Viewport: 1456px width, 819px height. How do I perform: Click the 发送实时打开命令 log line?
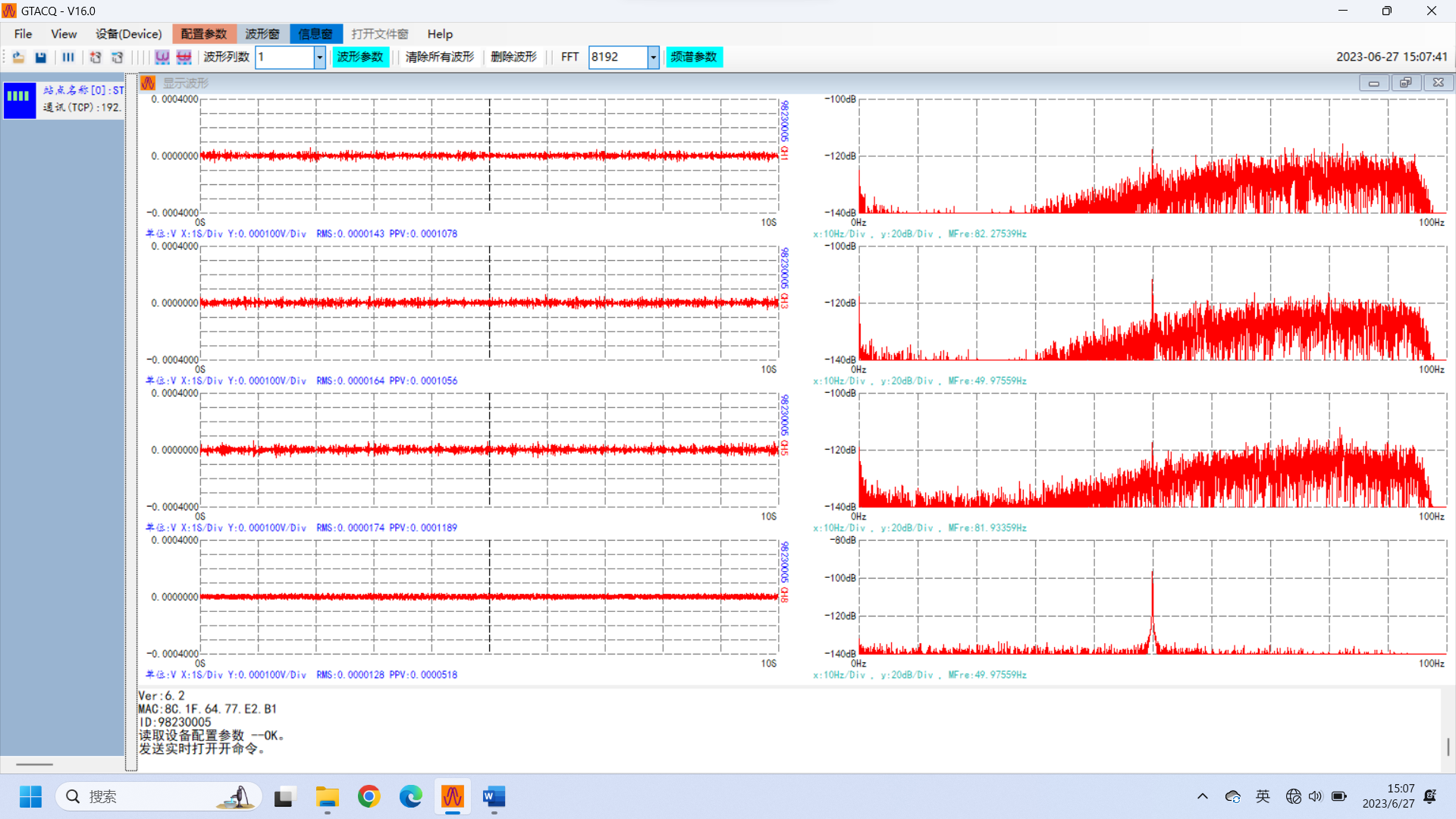point(202,749)
